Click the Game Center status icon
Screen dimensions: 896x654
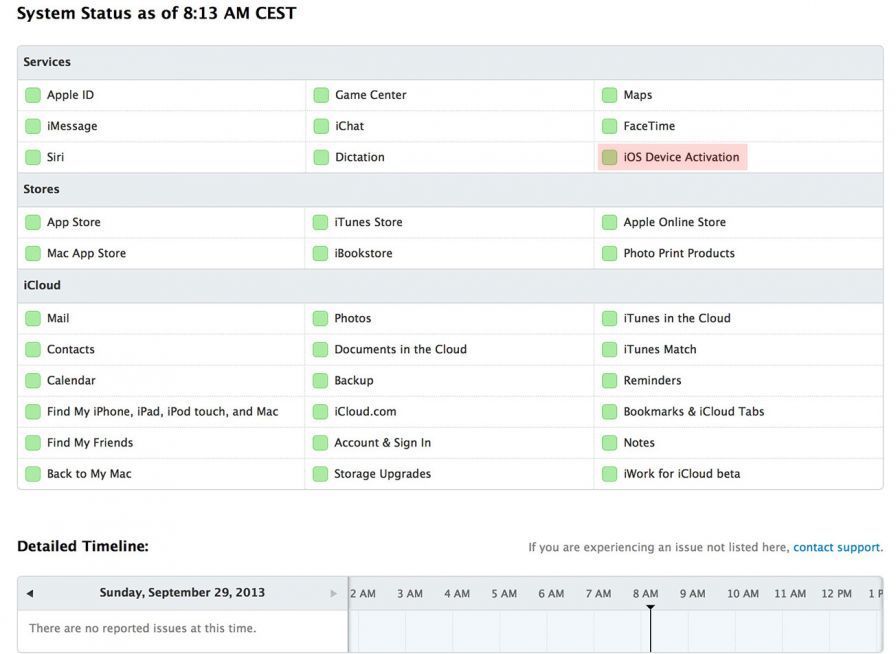(319, 94)
